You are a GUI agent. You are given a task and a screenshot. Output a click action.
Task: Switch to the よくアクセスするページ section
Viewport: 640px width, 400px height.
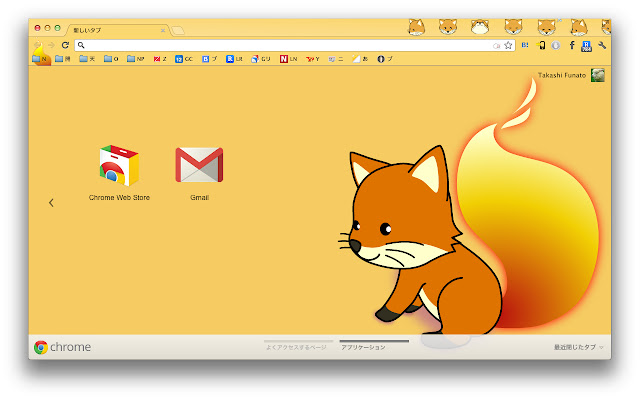coord(296,347)
